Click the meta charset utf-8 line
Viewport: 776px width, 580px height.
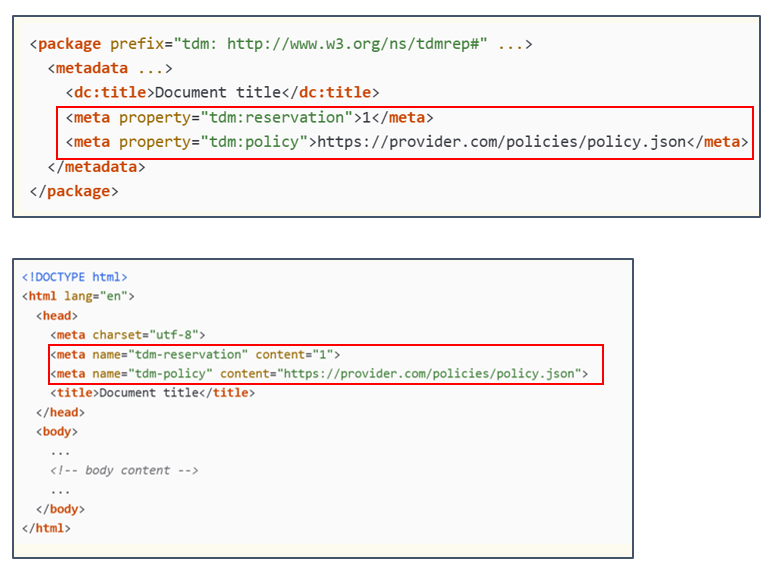click(x=128, y=335)
